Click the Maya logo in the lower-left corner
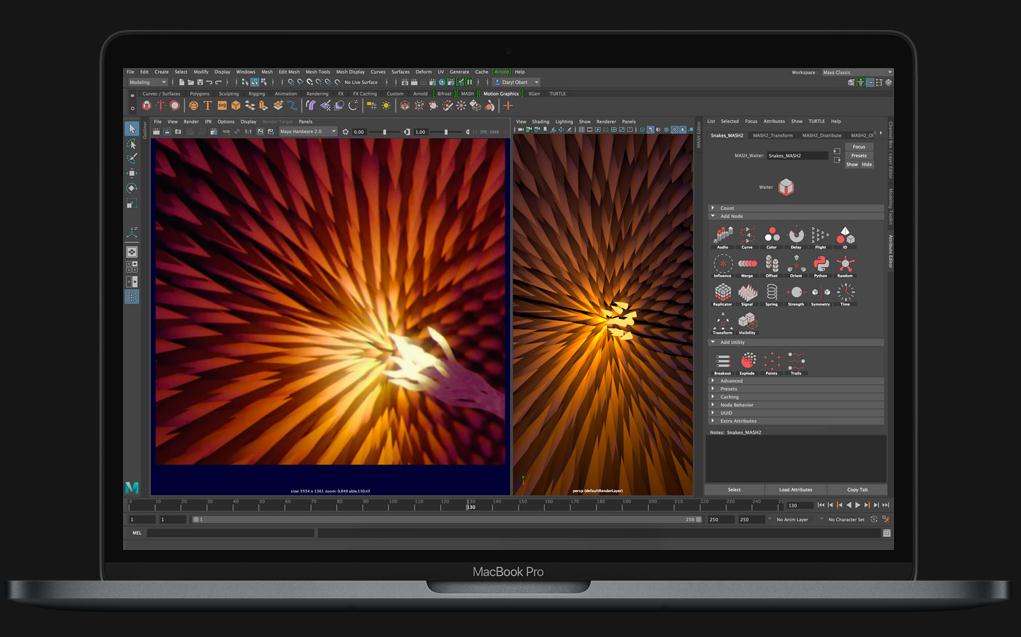 pos(132,487)
